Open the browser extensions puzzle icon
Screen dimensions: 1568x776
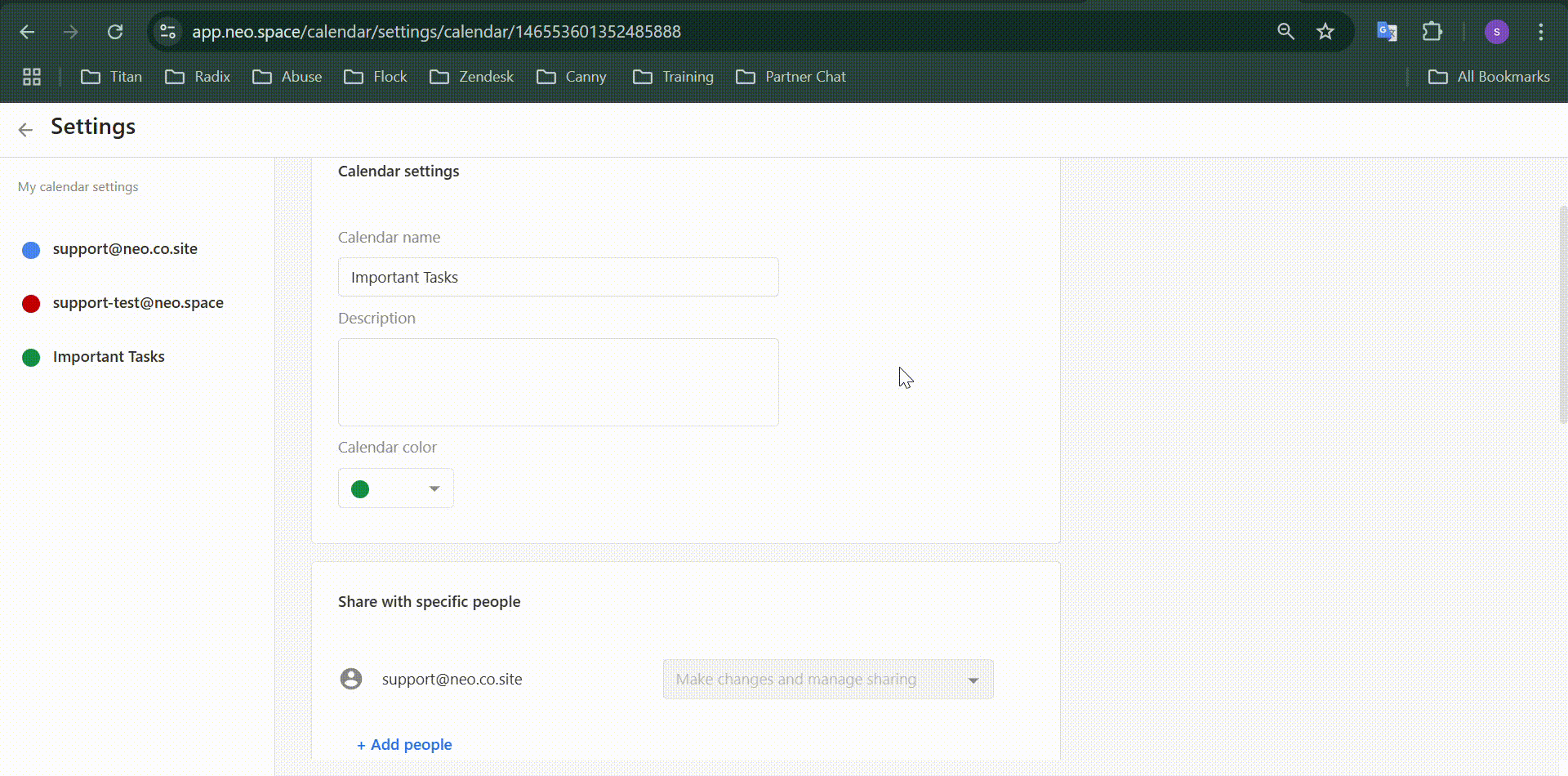(1432, 32)
